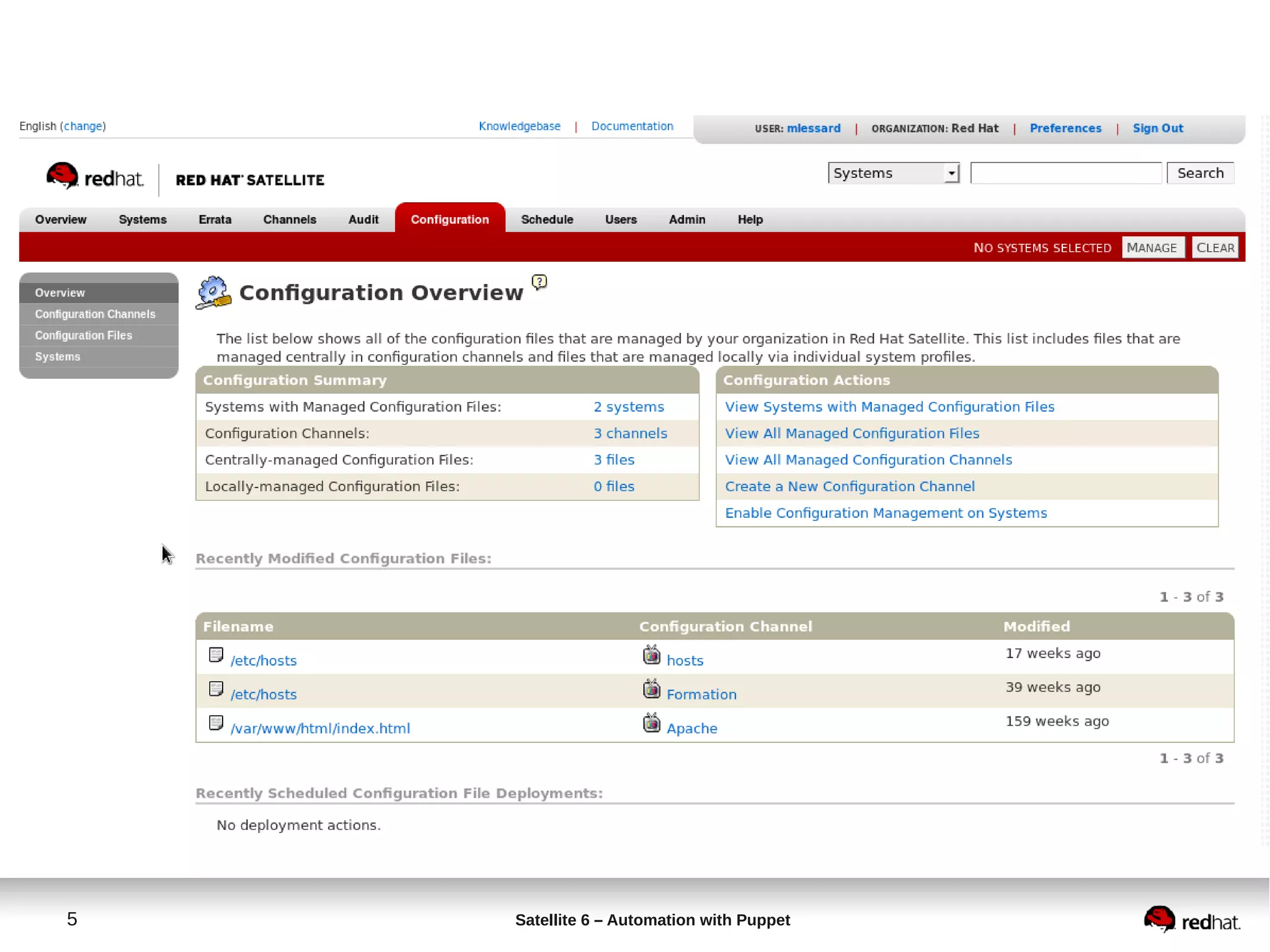Click the Configuration Overview gear icon
1270x952 pixels.
(213, 292)
